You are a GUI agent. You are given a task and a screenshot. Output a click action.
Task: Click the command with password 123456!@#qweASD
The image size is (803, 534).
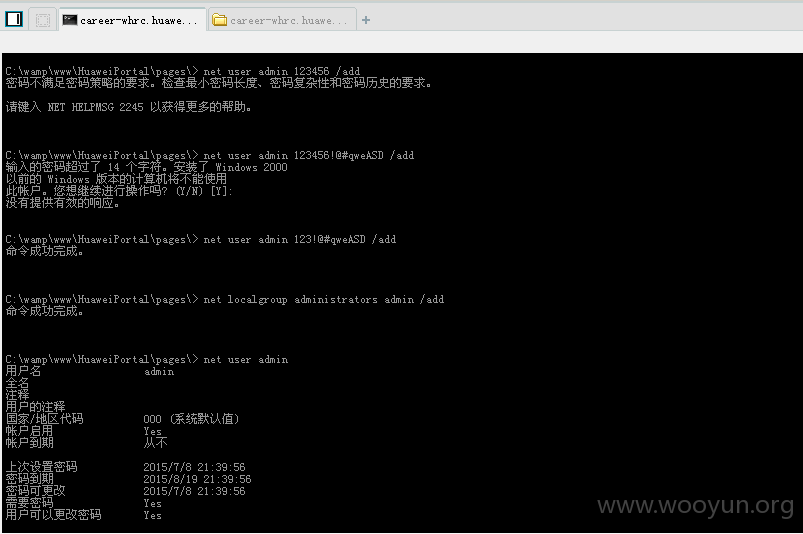click(x=309, y=155)
